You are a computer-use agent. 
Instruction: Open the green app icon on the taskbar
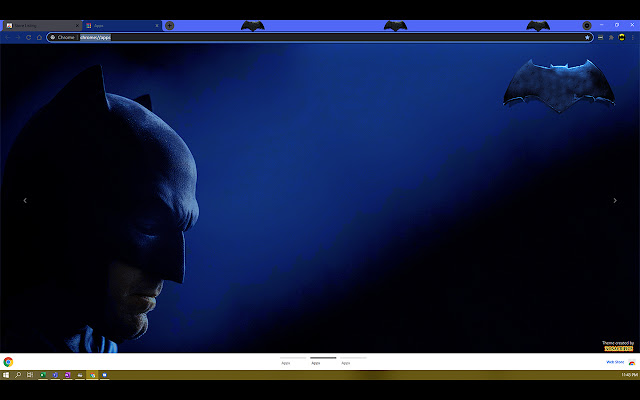point(43,375)
